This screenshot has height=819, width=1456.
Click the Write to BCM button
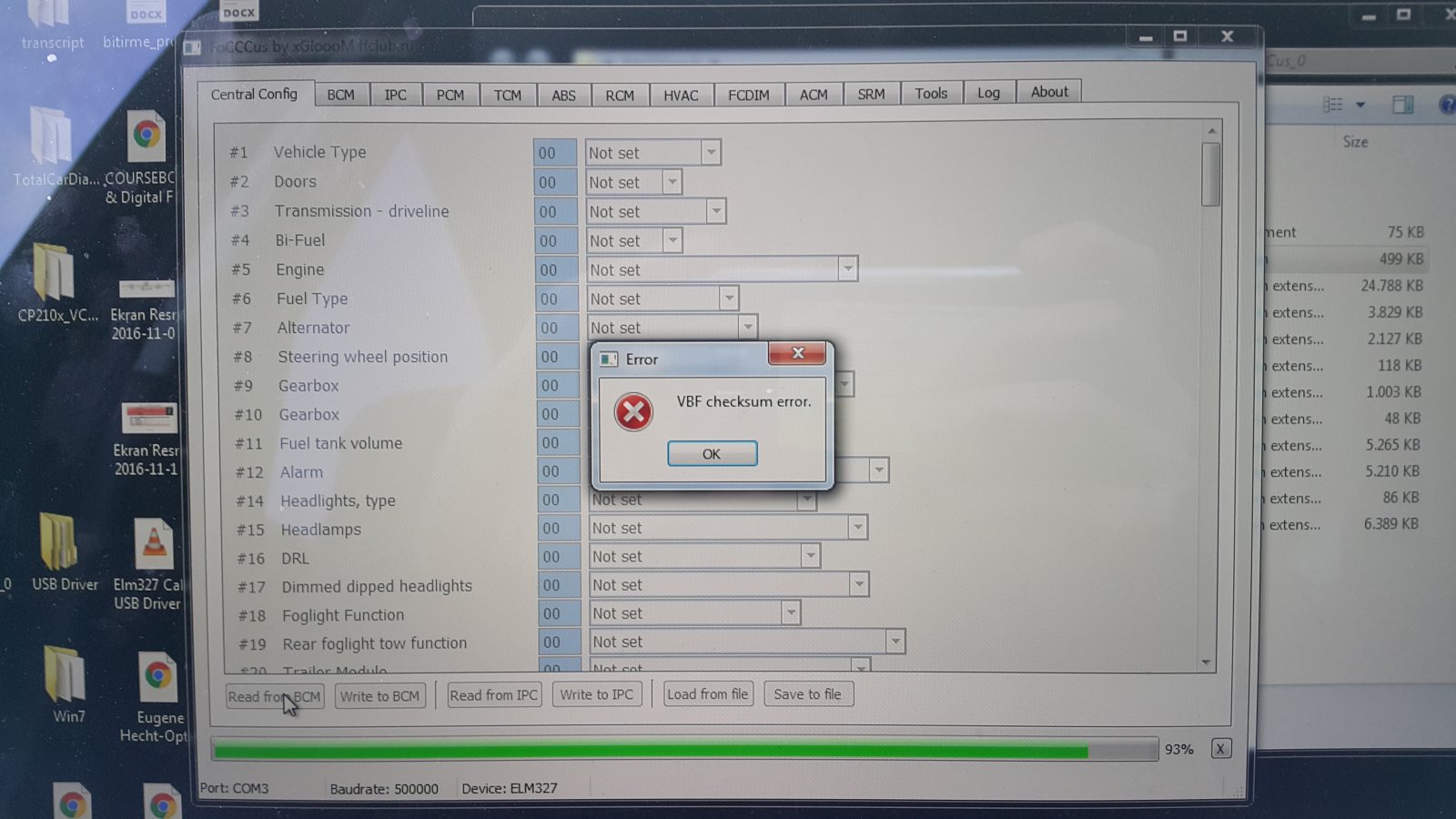tap(379, 696)
